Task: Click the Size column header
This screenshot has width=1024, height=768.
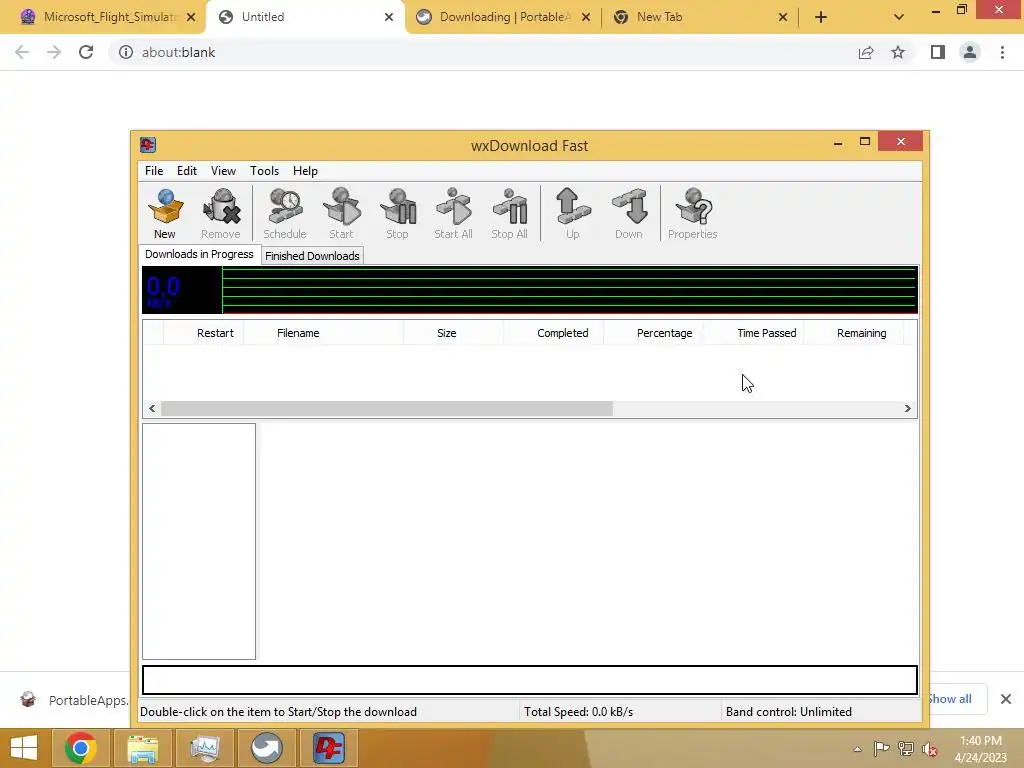Action: pos(453,333)
